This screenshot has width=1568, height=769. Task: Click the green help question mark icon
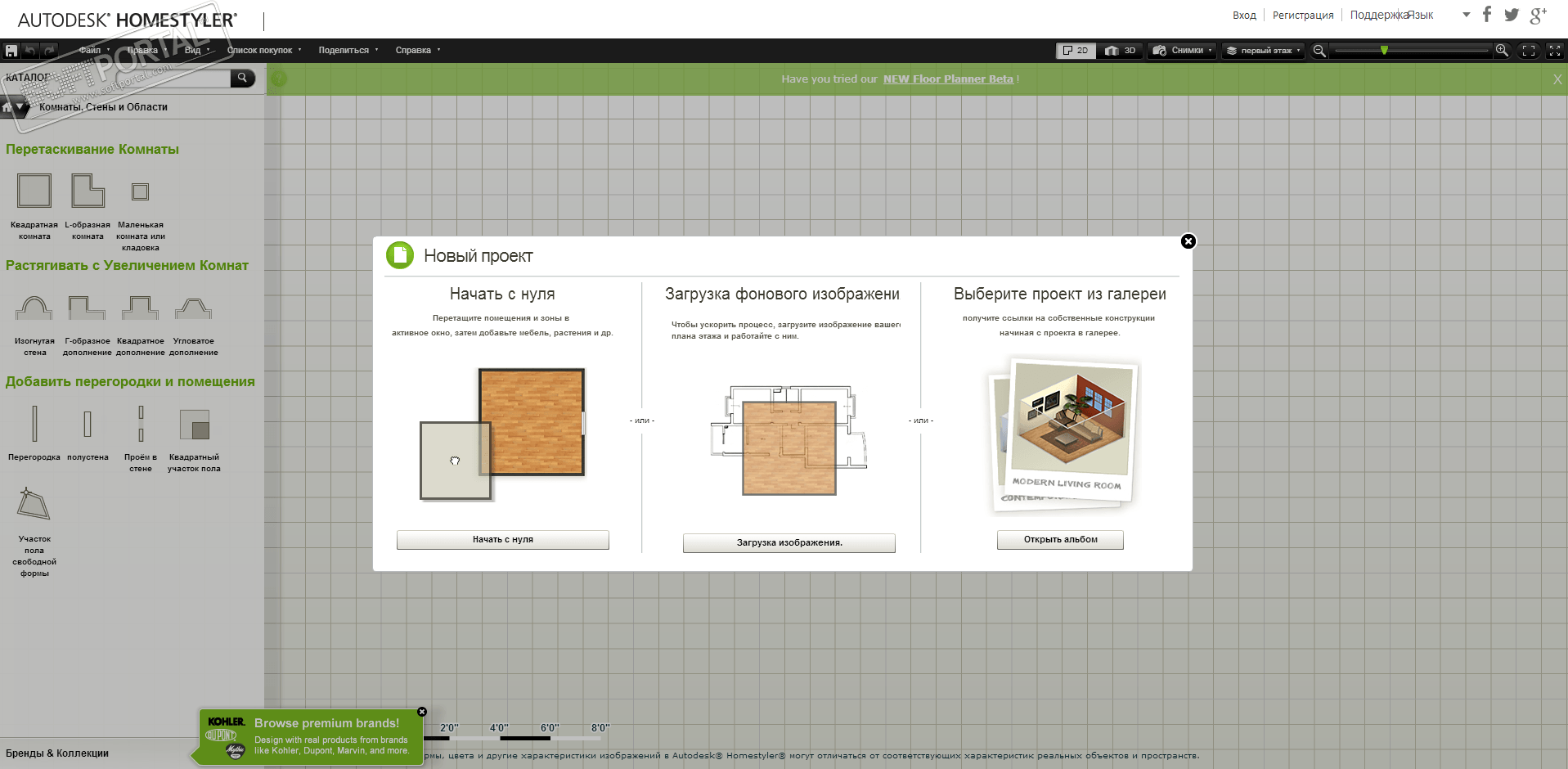tap(279, 79)
